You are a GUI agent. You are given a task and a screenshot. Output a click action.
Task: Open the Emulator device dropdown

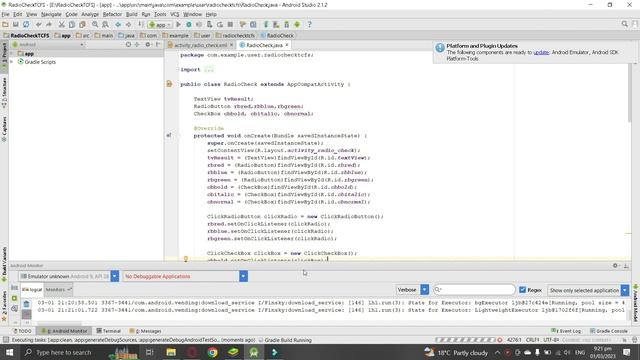click(69, 276)
